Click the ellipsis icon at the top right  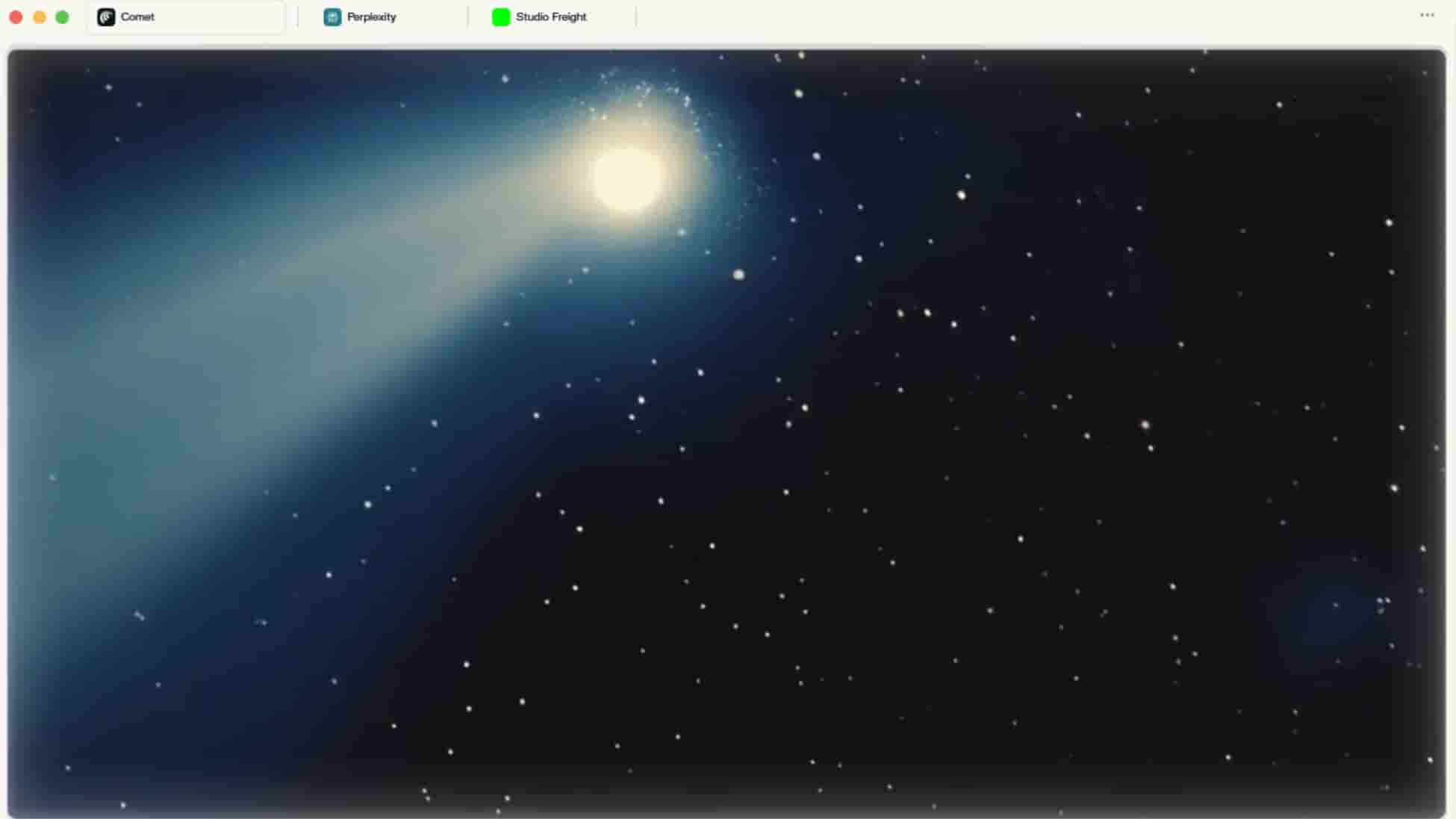(1427, 16)
